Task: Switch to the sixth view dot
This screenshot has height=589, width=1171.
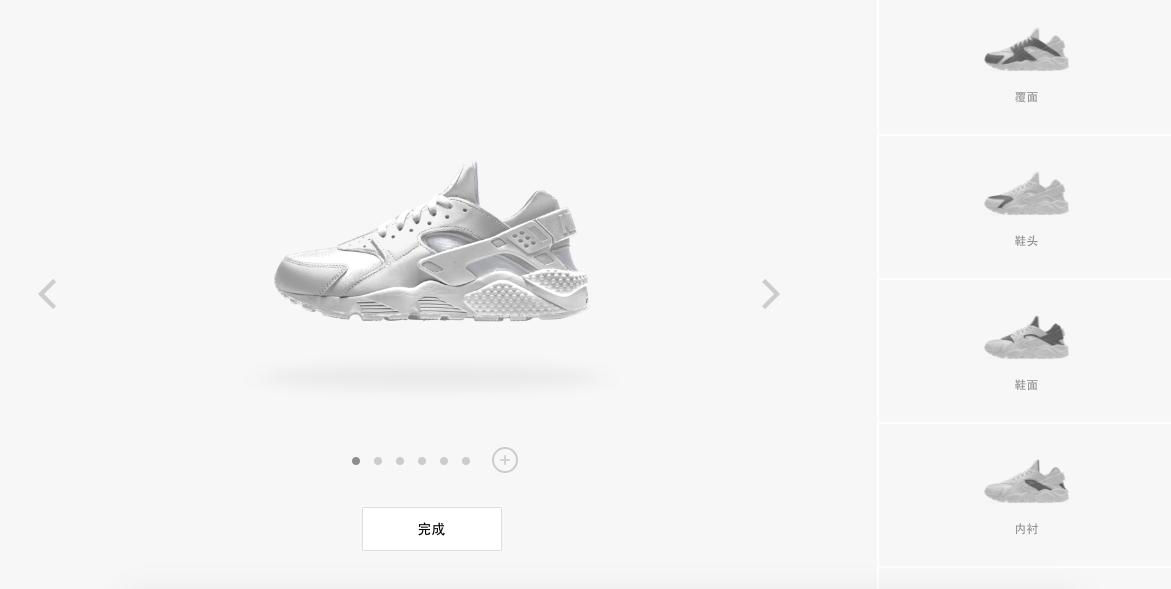Action: (x=466, y=461)
